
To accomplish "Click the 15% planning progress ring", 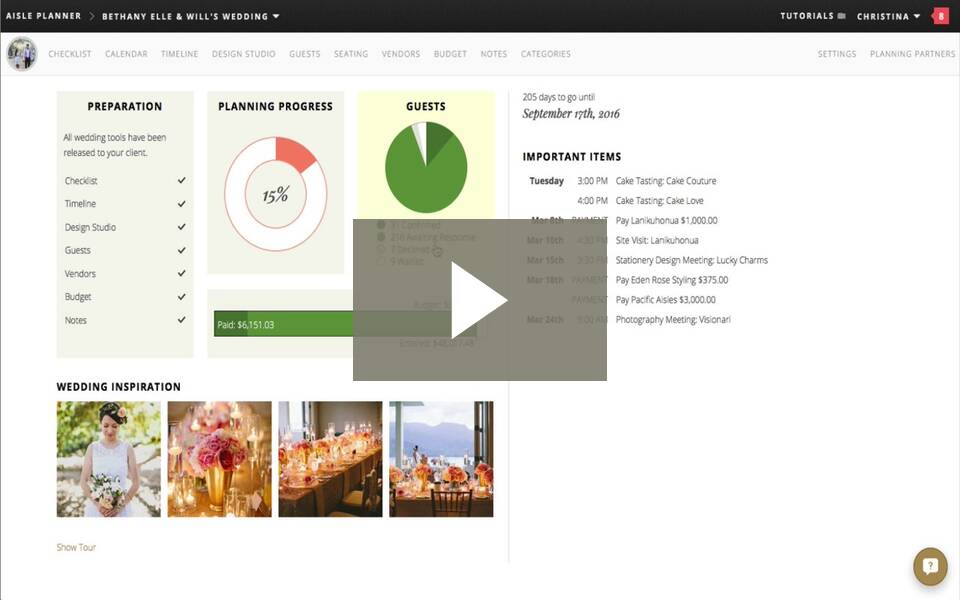I will [276, 194].
